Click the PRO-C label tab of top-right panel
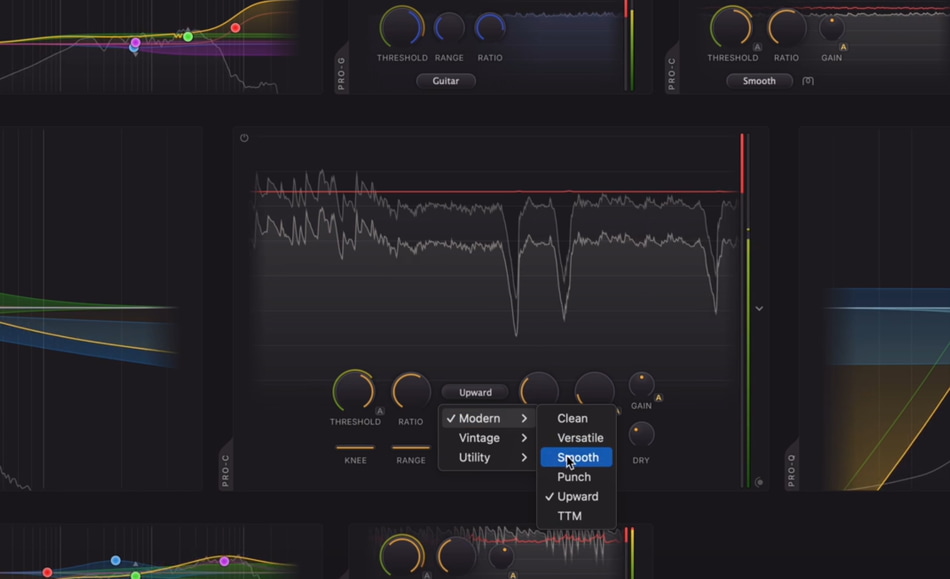This screenshot has height=579, width=950. pyautogui.click(x=671, y=73)
